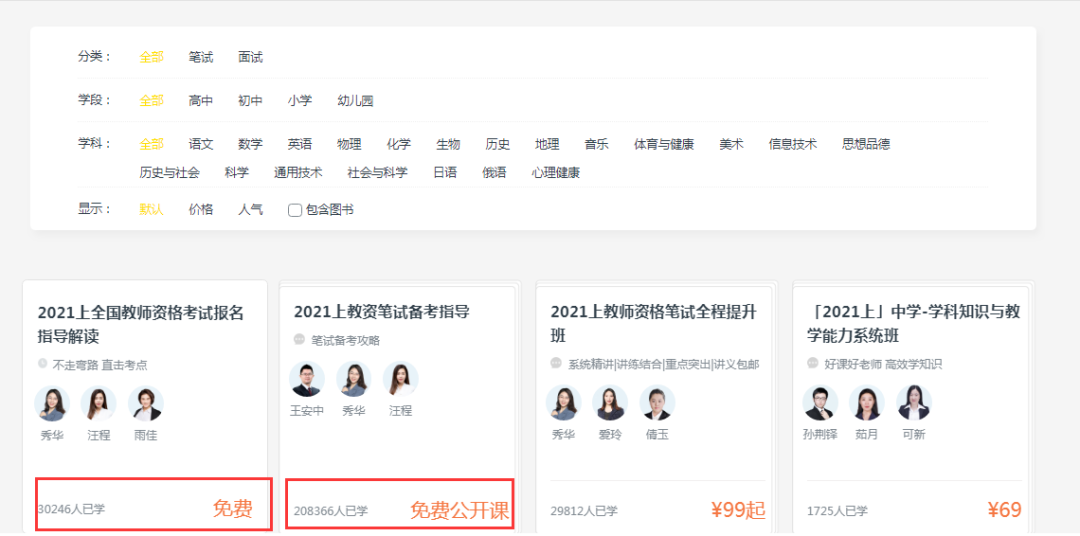Click teacher 茹月 avatar
The width and height of the screenshot is (1080, 536).
click(866, 403)
